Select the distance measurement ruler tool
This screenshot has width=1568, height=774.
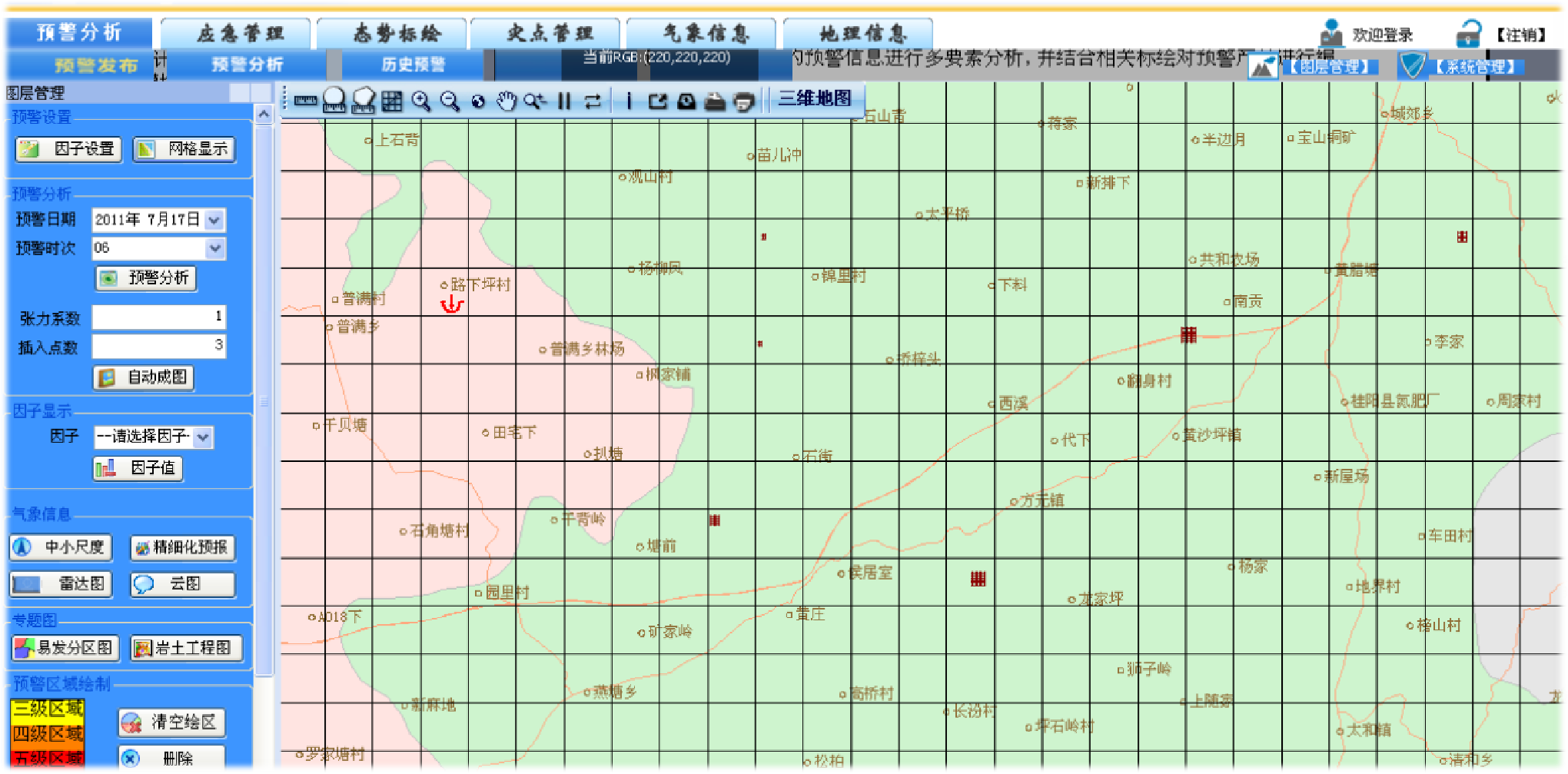tap(305, 101)
